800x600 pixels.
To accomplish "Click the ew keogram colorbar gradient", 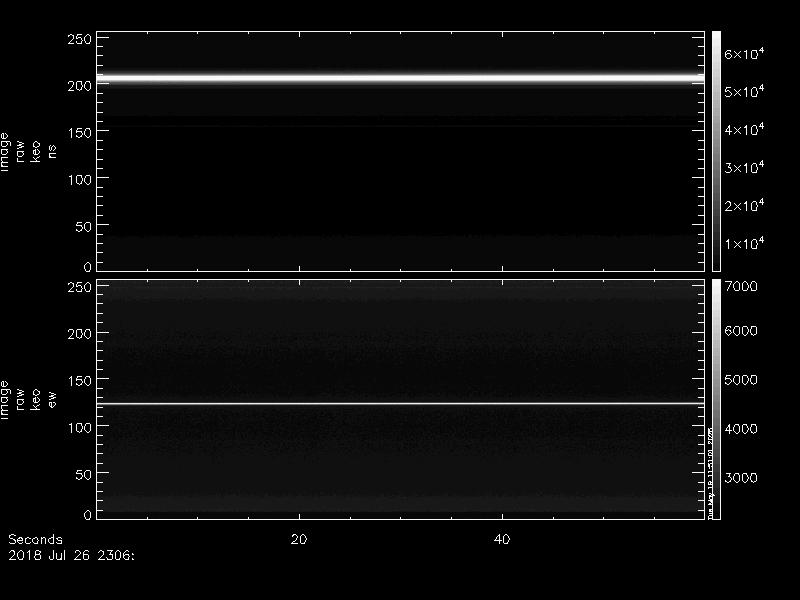I will coord(716,399).
